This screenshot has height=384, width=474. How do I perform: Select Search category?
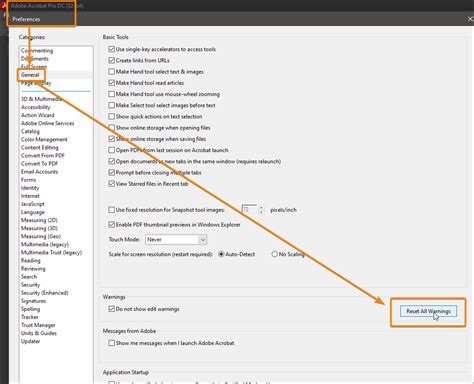click(x=29, y=277)
